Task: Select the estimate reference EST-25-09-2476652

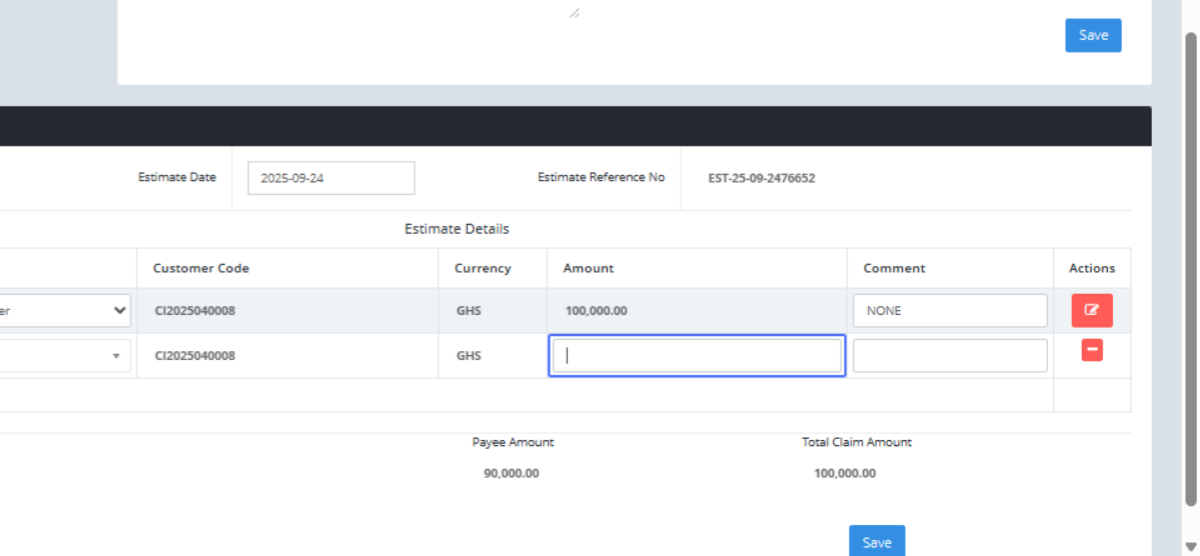Action: pyautogui.click(x=761, y=179)
